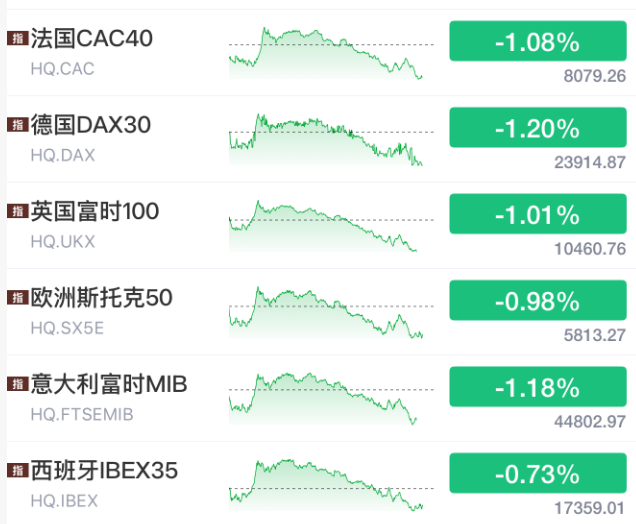
Task: Select the 意大利富时MIB index name
Action: 109,384
